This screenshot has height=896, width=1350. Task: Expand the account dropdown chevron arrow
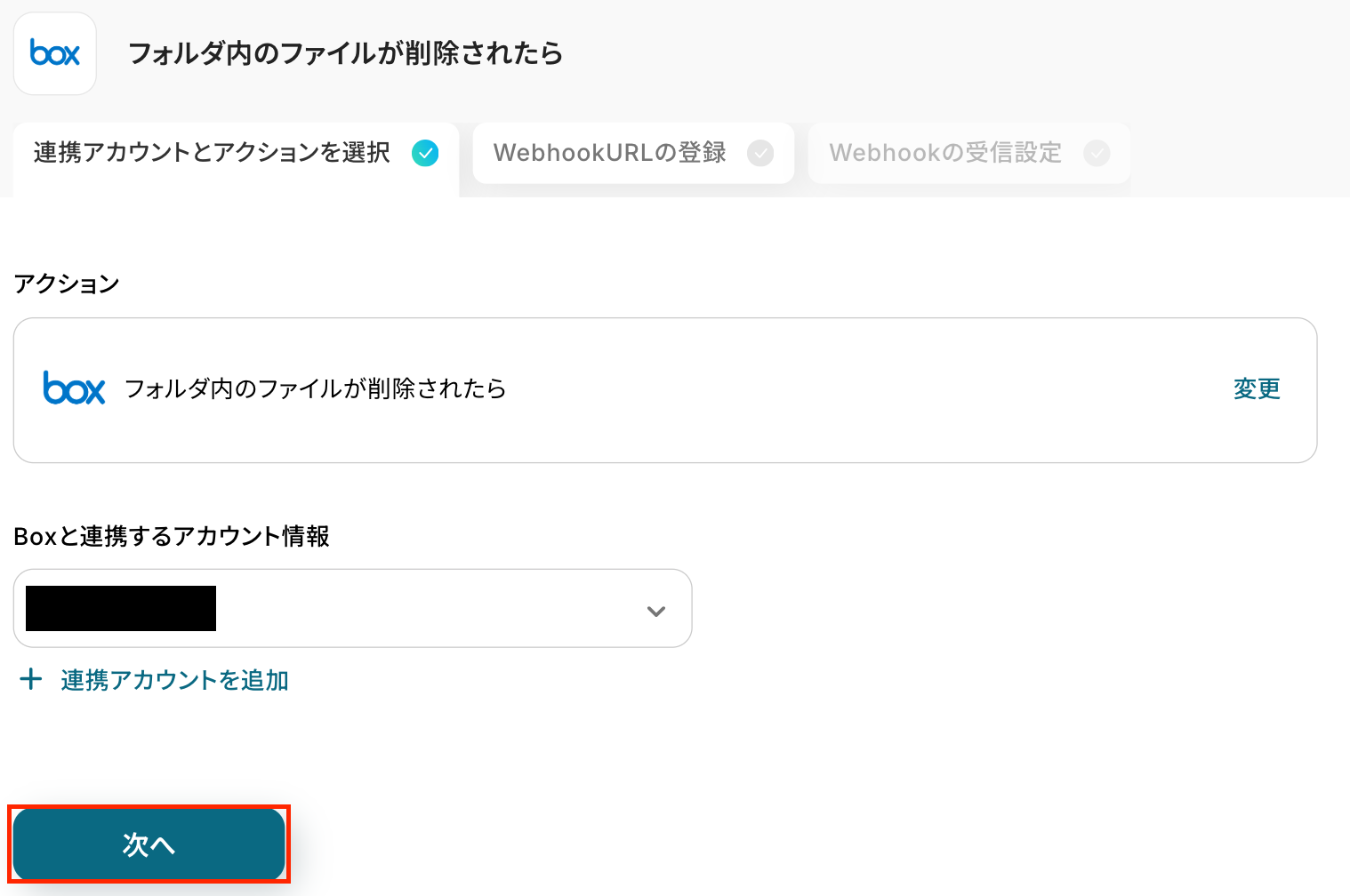tap(656, 611)
